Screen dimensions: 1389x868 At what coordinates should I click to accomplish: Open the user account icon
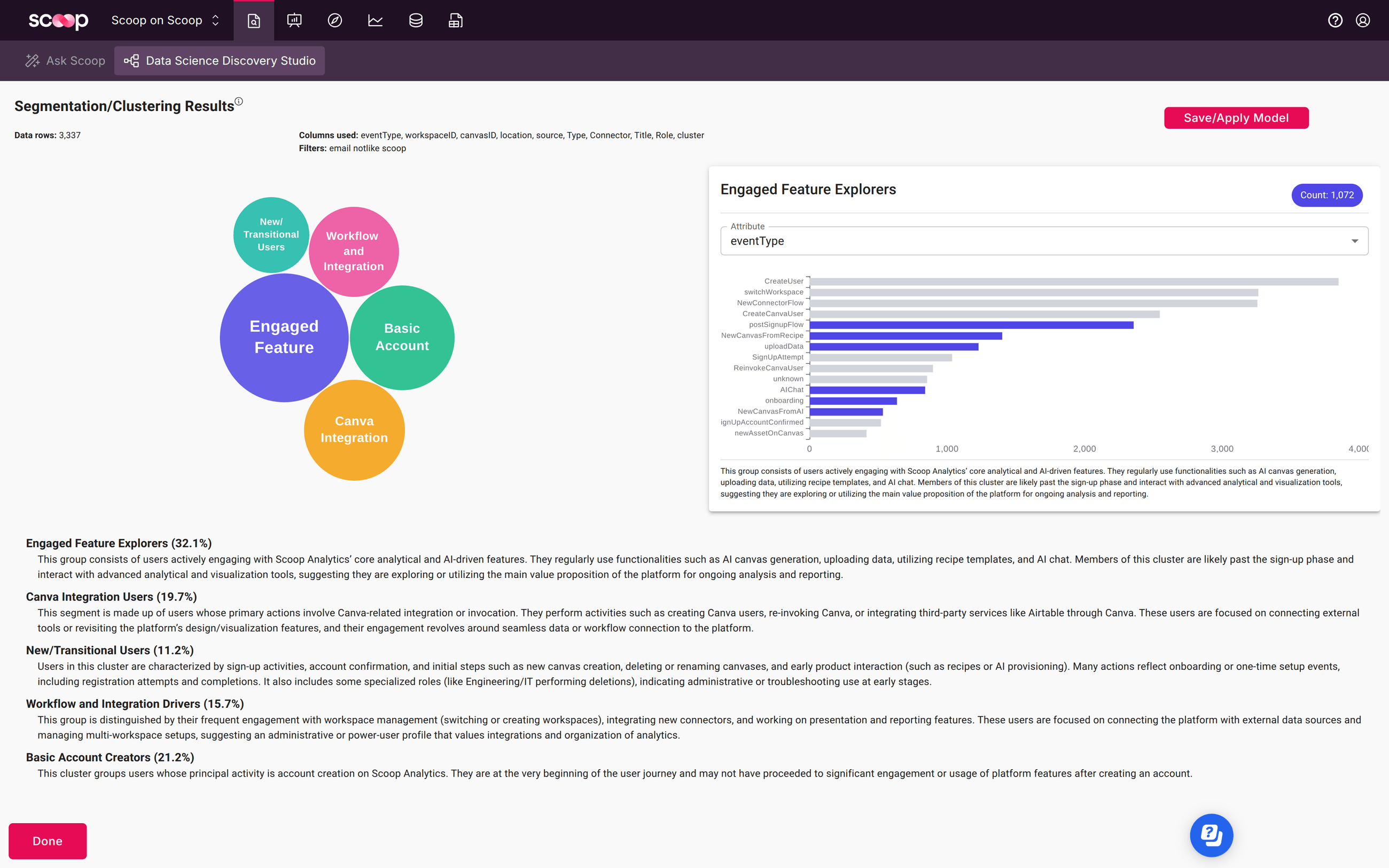[x=1363, y=20]
